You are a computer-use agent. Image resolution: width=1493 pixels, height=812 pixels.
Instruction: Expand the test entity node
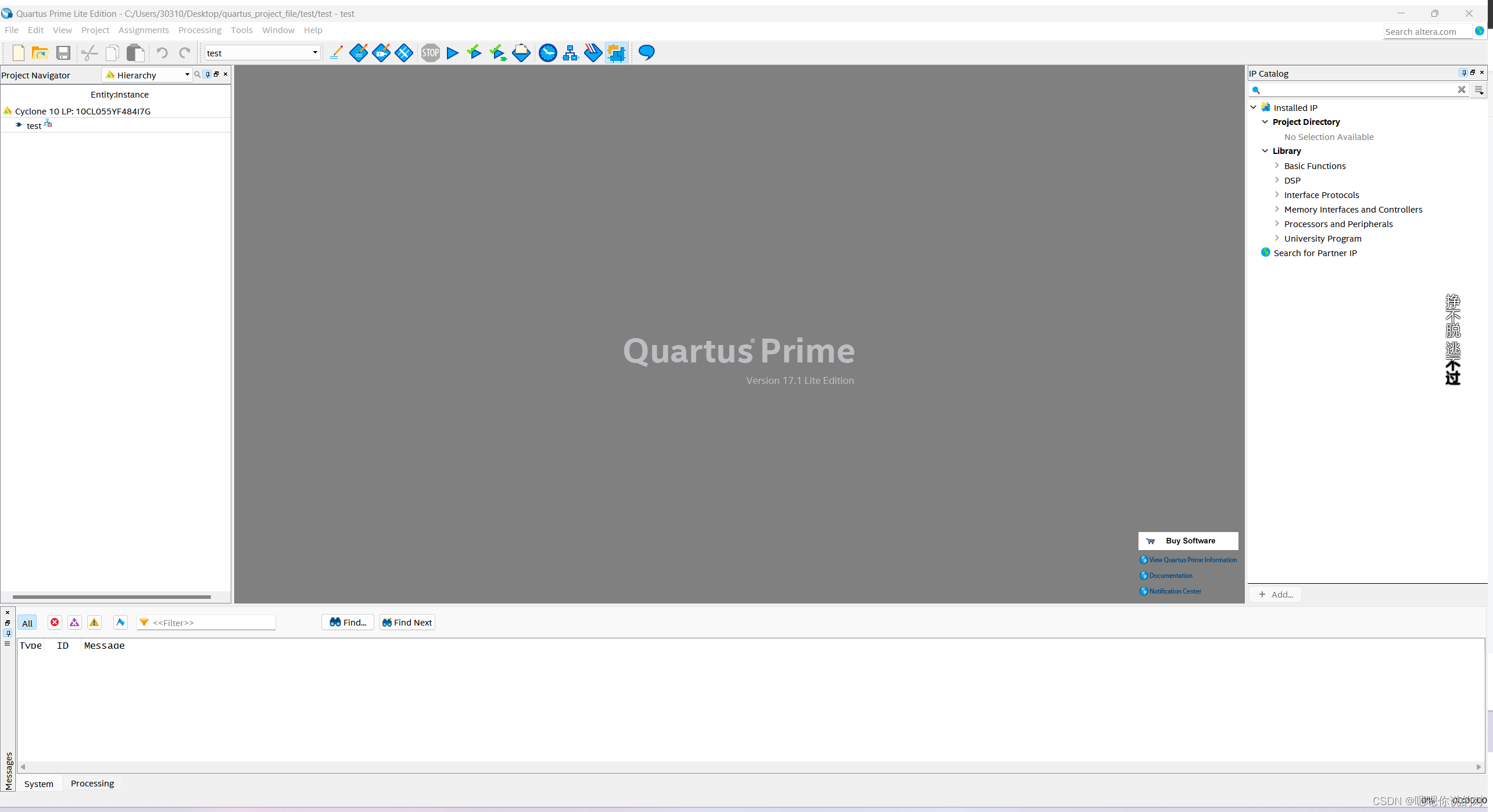19,125
